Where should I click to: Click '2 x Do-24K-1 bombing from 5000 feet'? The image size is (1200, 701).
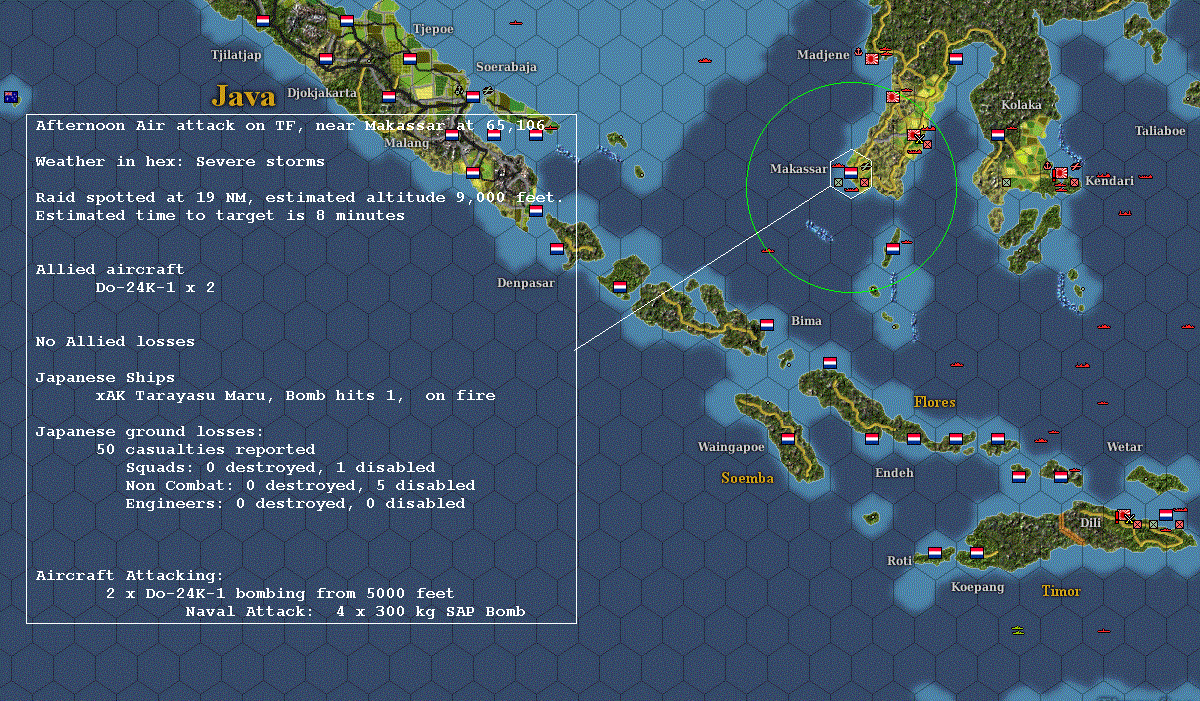coord(280,593)
